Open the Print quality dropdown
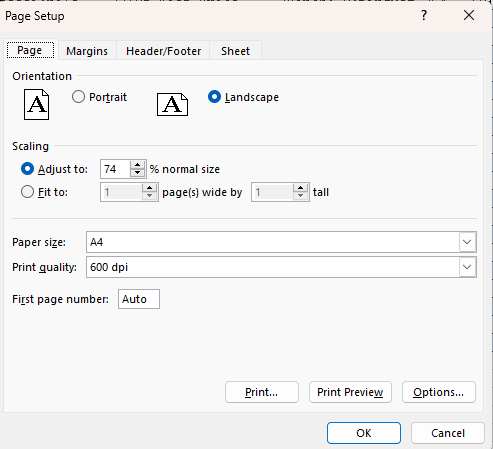Image resolution: width=493 pixels, height=449 pixels. pos(467,267)
